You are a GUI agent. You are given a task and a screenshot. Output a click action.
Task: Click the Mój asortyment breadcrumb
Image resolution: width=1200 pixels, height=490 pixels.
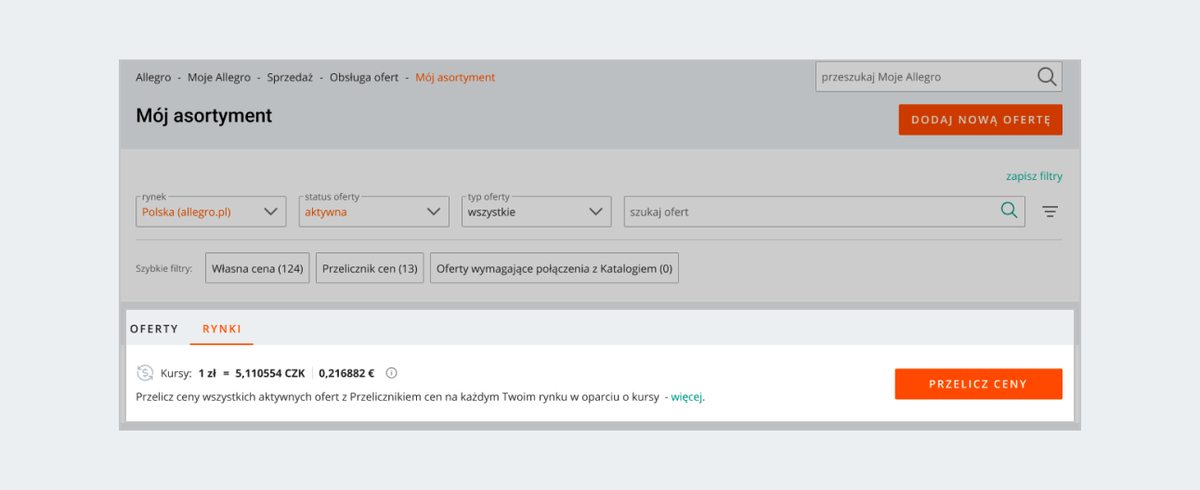[455, 77]
